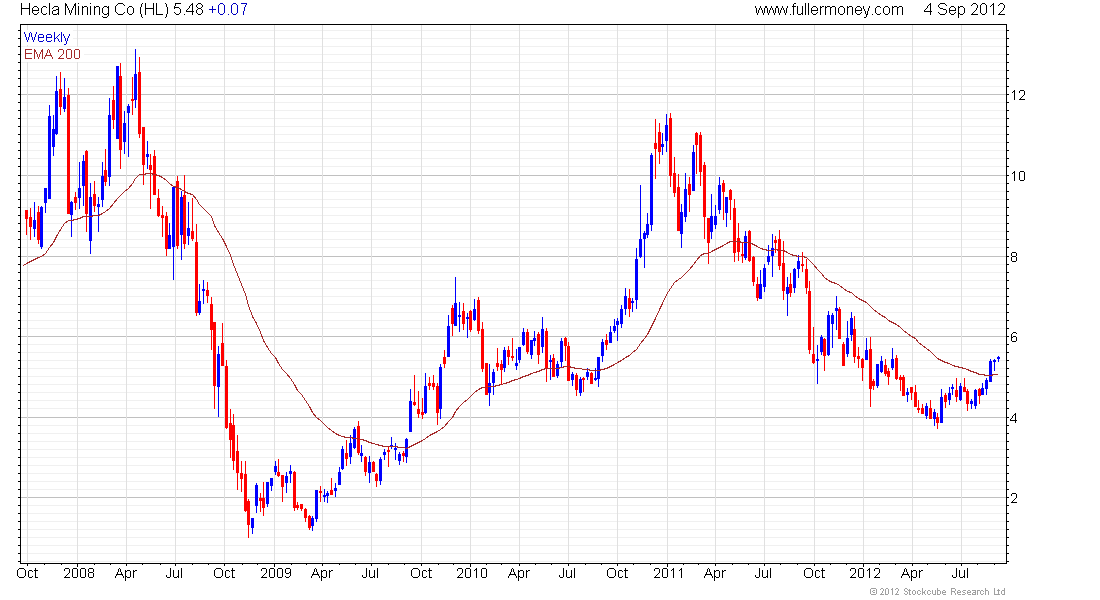Click the '2012' year axis label
Screen dimensions: 1100x600
864,573
